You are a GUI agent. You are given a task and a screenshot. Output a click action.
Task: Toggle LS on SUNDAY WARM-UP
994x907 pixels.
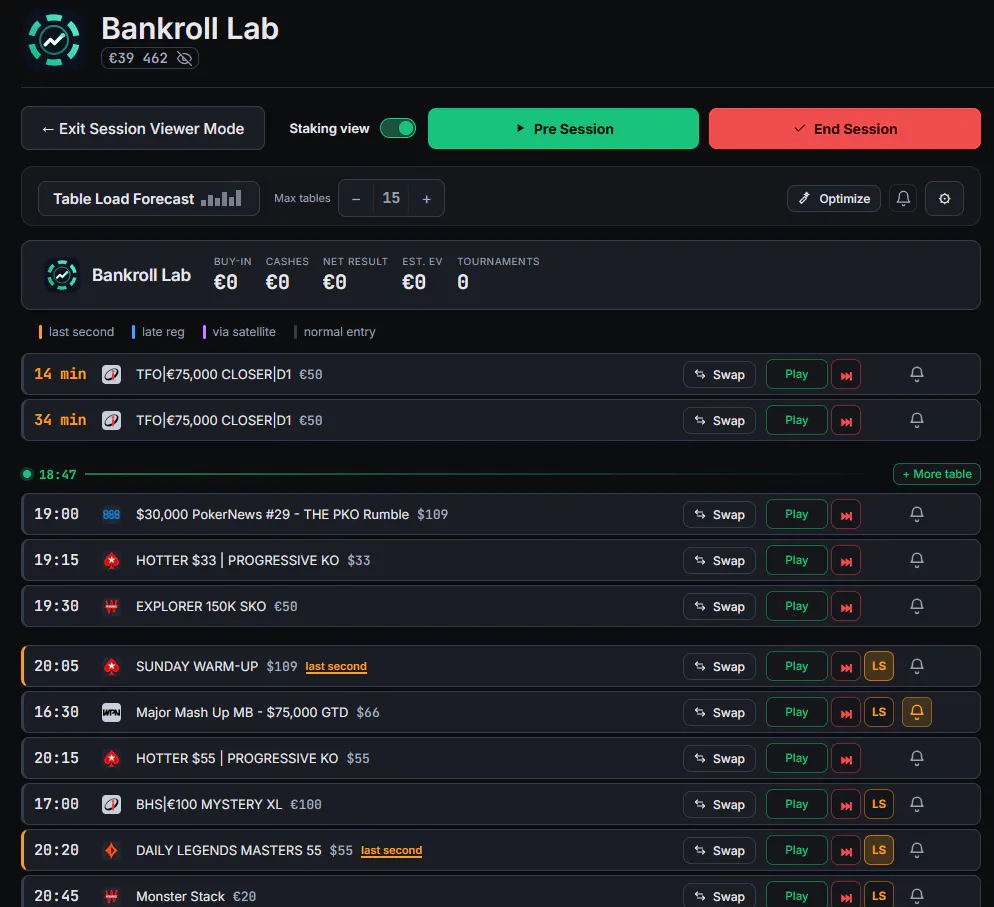879,666
